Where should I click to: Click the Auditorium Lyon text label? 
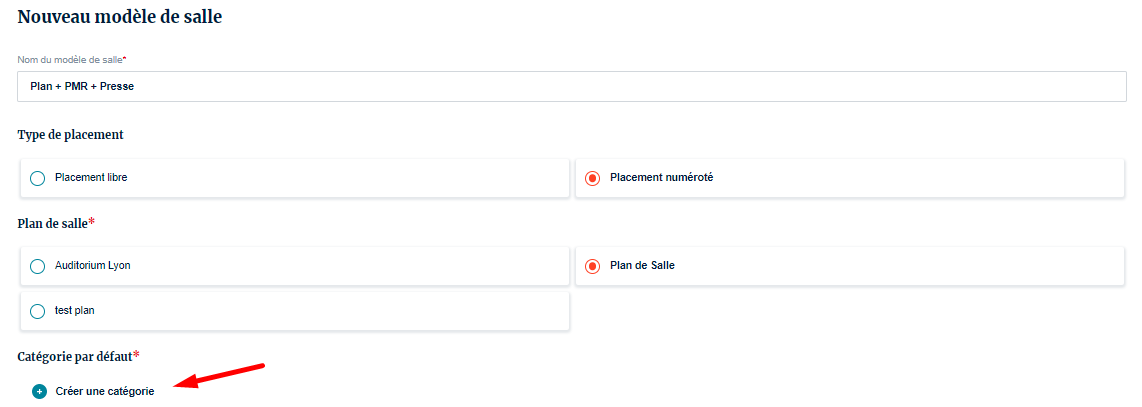click(x=93, y=266)
